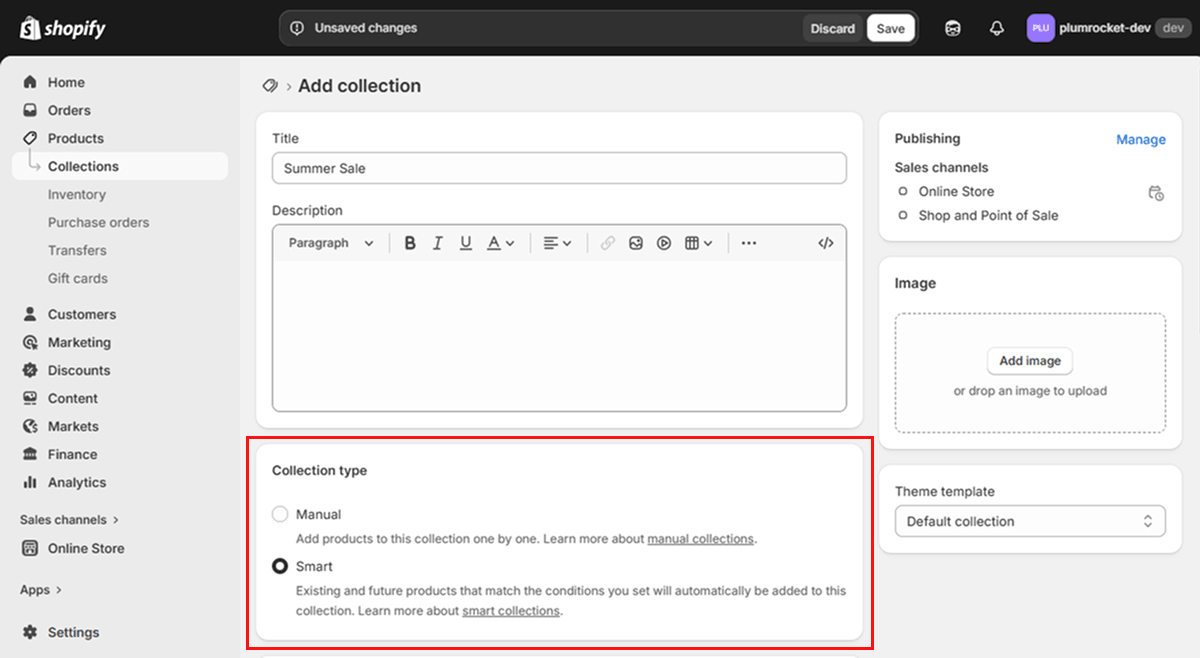Open the Paragraph style dropdown
Viewport: 1200px width, 658px height.
click(x=331, y=243)
